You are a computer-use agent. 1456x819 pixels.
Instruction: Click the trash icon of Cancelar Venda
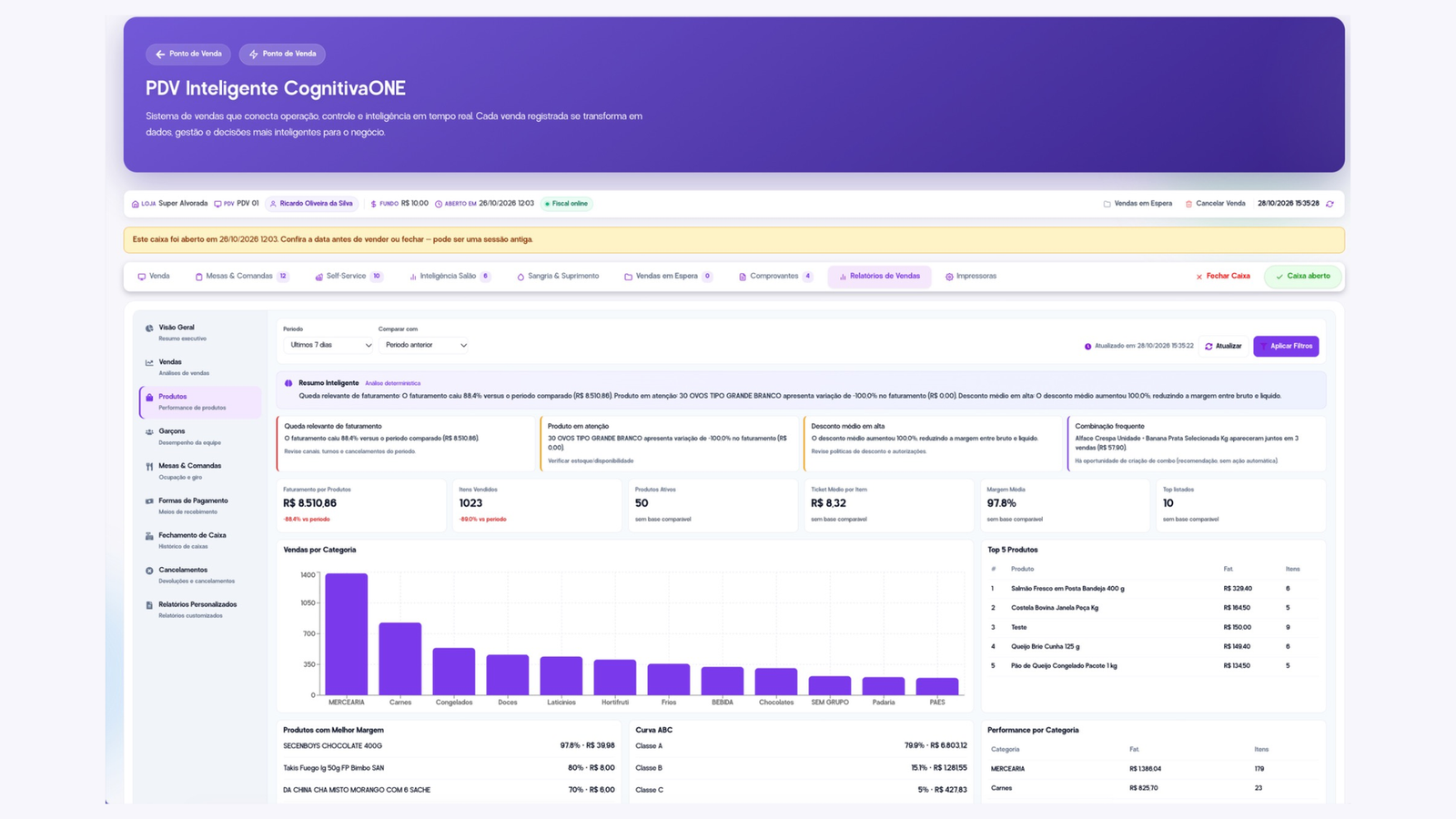click(x=1188, y=204)
